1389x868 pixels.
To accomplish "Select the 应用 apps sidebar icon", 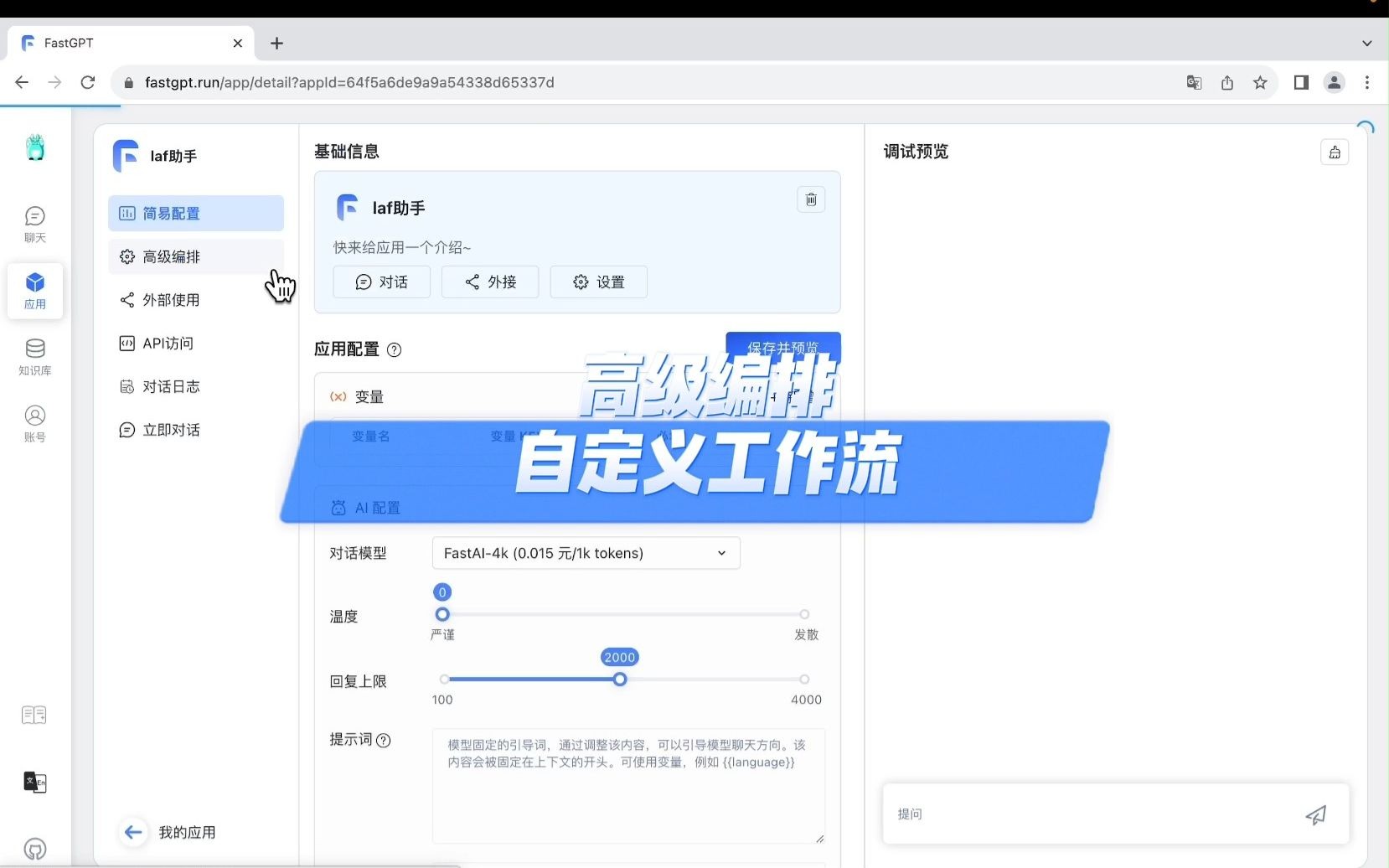I will coord(34,291).
